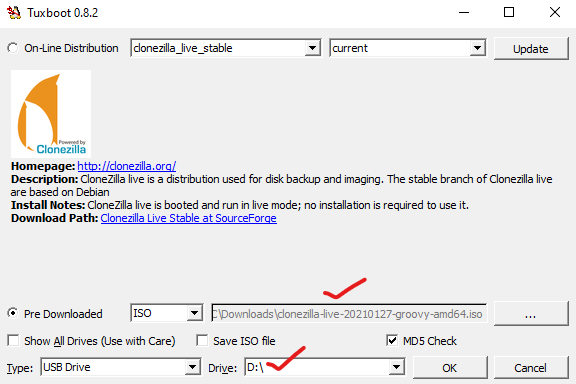Maximize the Tuxboot window

pos(509,12)
